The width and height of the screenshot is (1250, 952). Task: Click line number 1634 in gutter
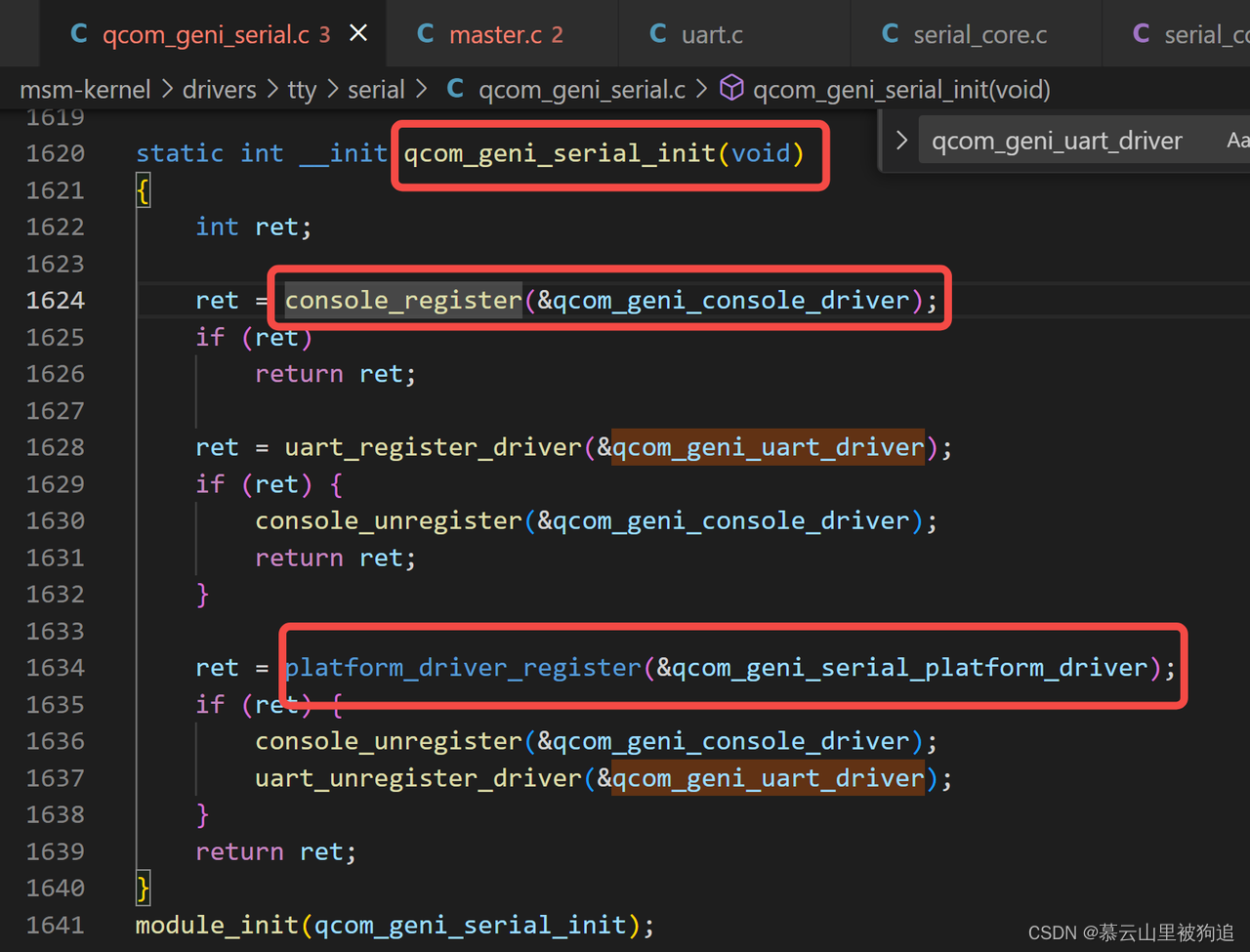(x=56, y=667)
